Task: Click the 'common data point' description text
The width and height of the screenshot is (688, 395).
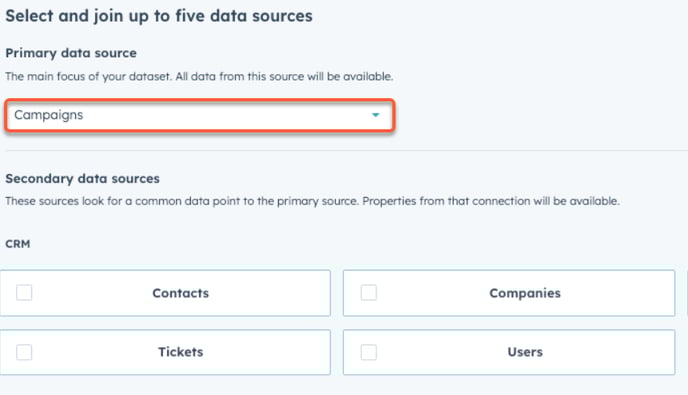Action: (x=312, y=201)
